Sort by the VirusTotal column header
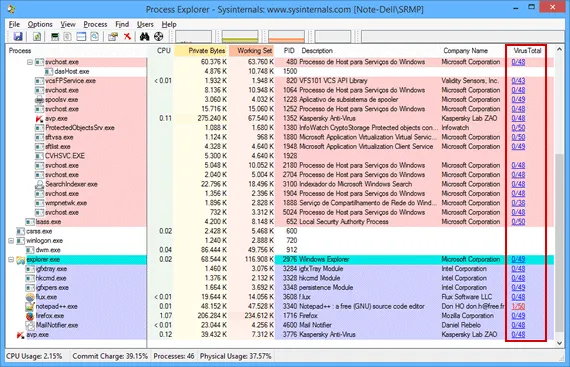This screenshot has height=367, width=570. coord(527,51)
